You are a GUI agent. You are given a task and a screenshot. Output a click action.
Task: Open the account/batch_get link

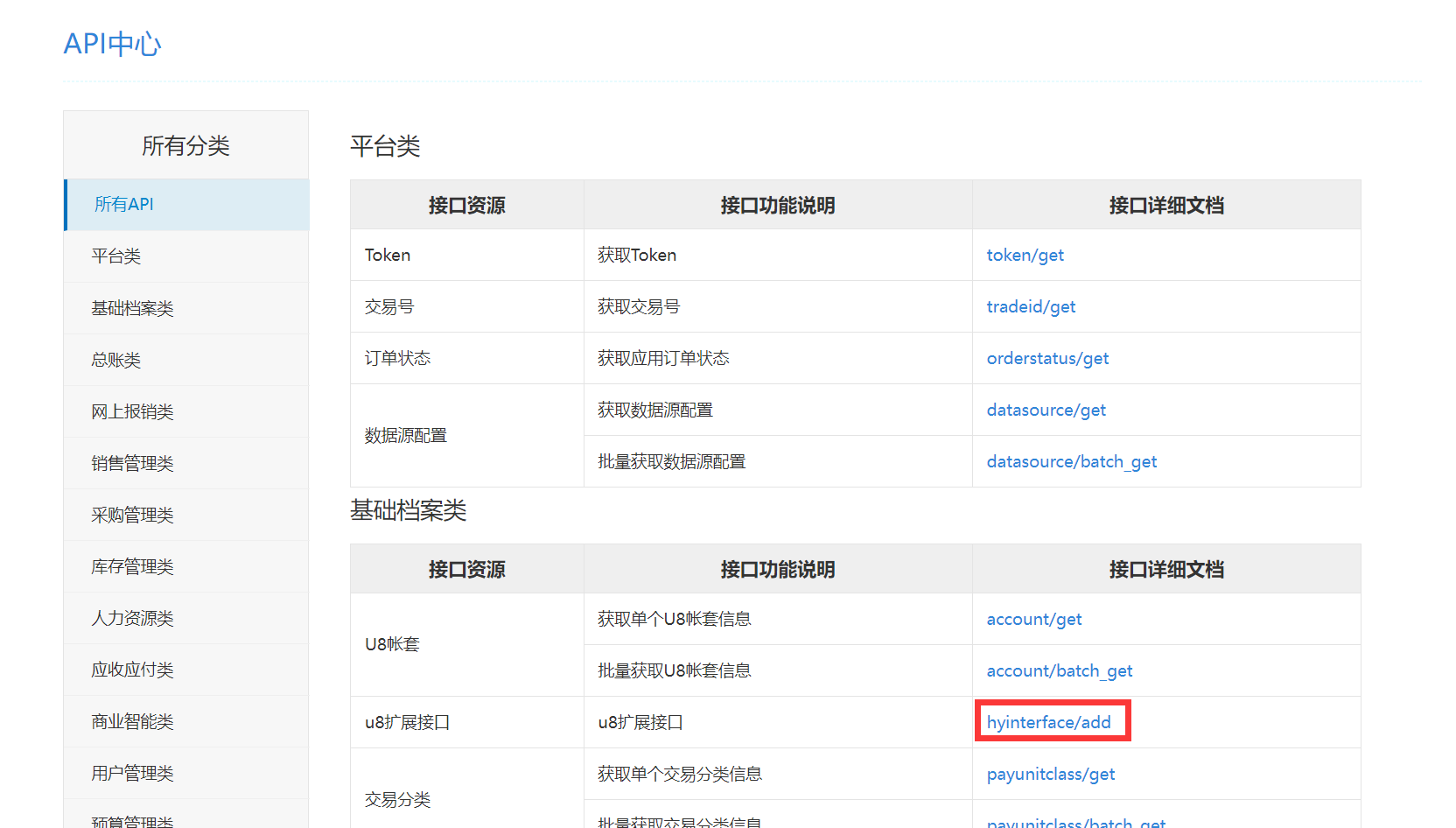click(x=1059, y=671)
